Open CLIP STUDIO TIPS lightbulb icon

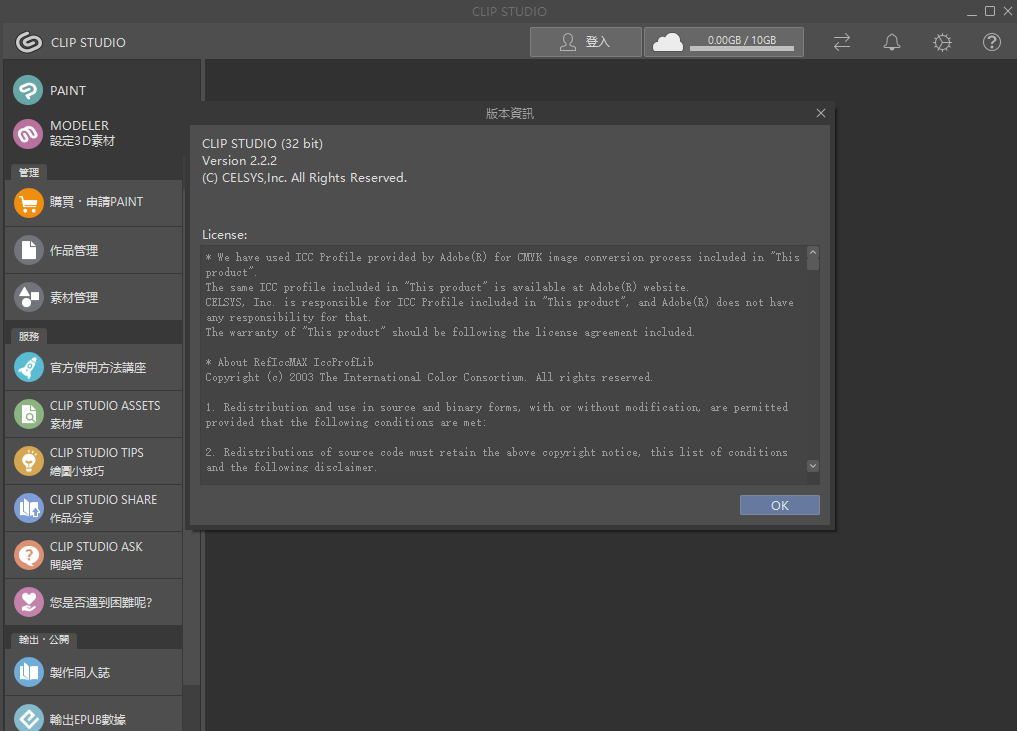[29, 461]
